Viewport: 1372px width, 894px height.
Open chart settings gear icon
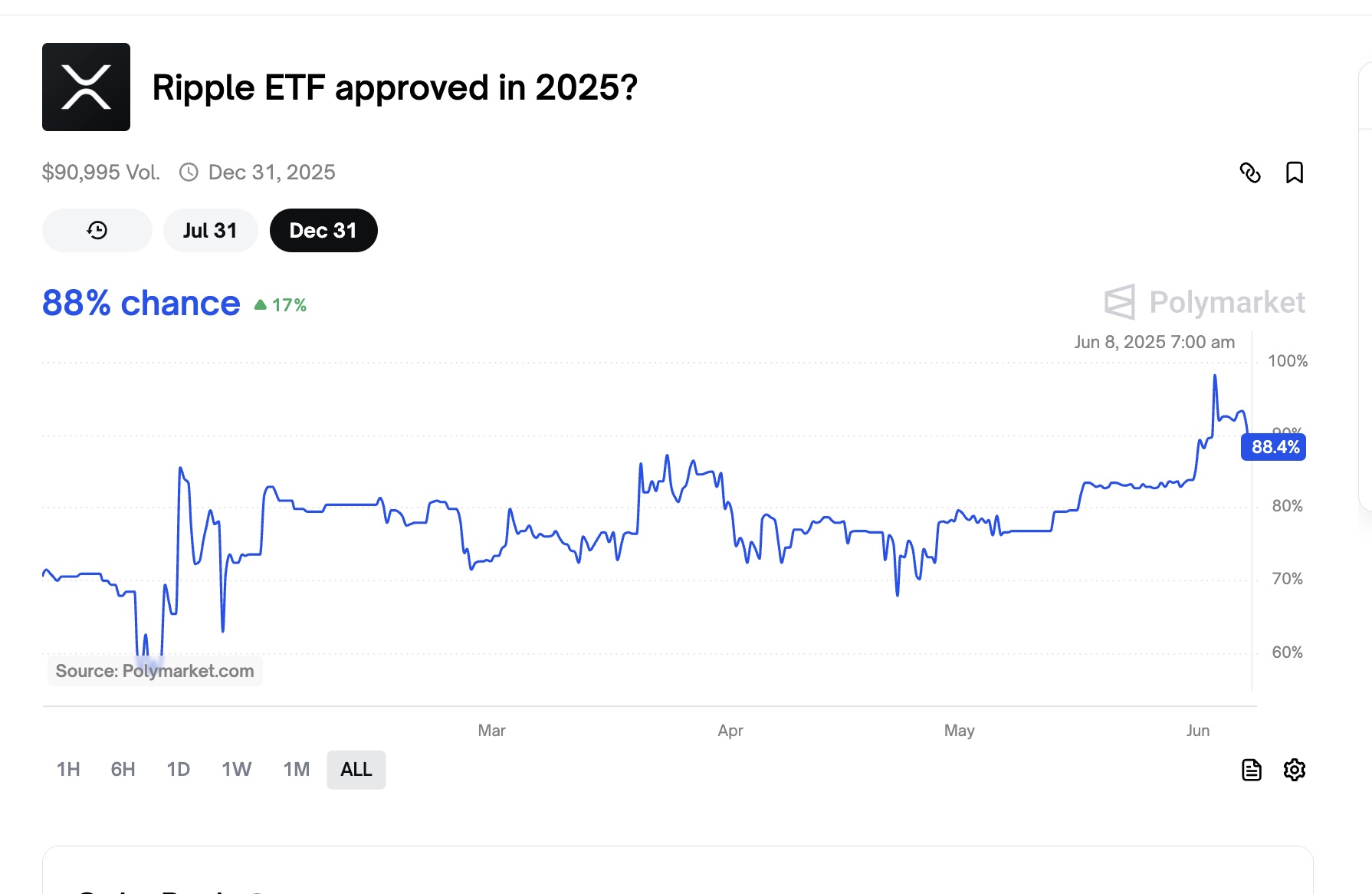(x=1295, y=770)
